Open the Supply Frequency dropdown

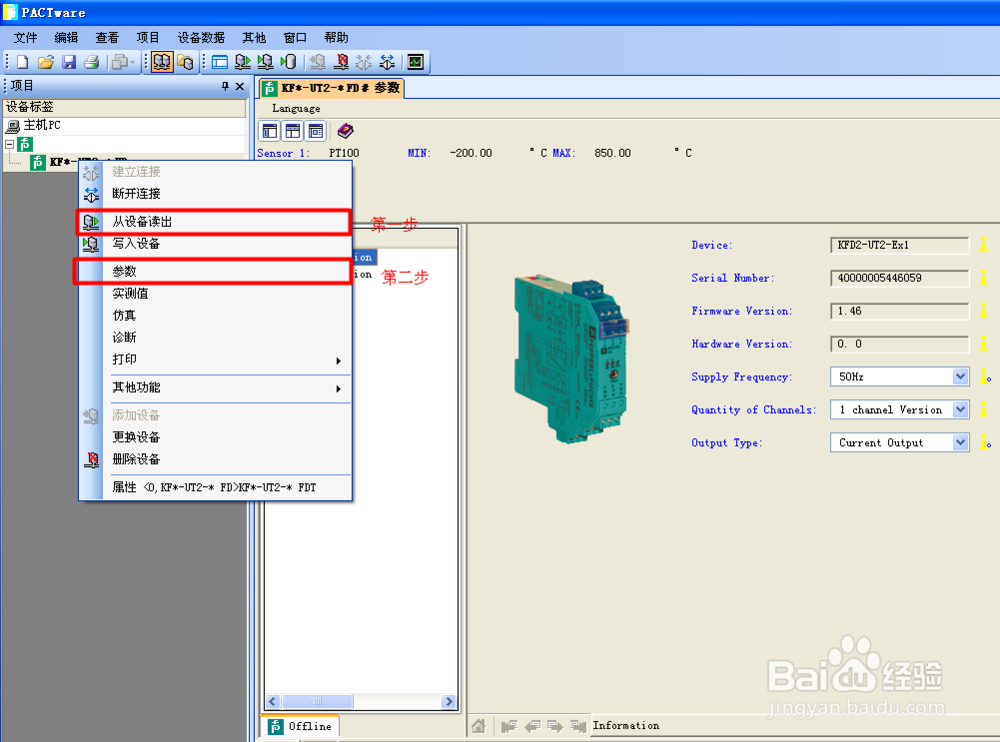[x=960, y=376]
